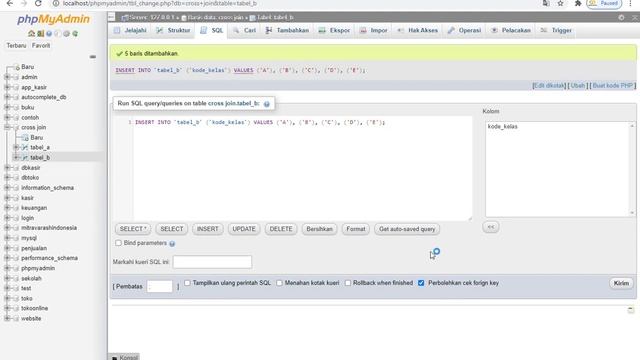This screenshot has height=360, width=640.
Task: Switch to the Hak Akses tab
Action: [418, 30]
